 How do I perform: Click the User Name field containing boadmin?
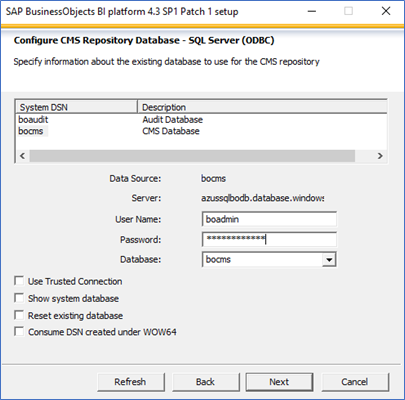(269, 219)
